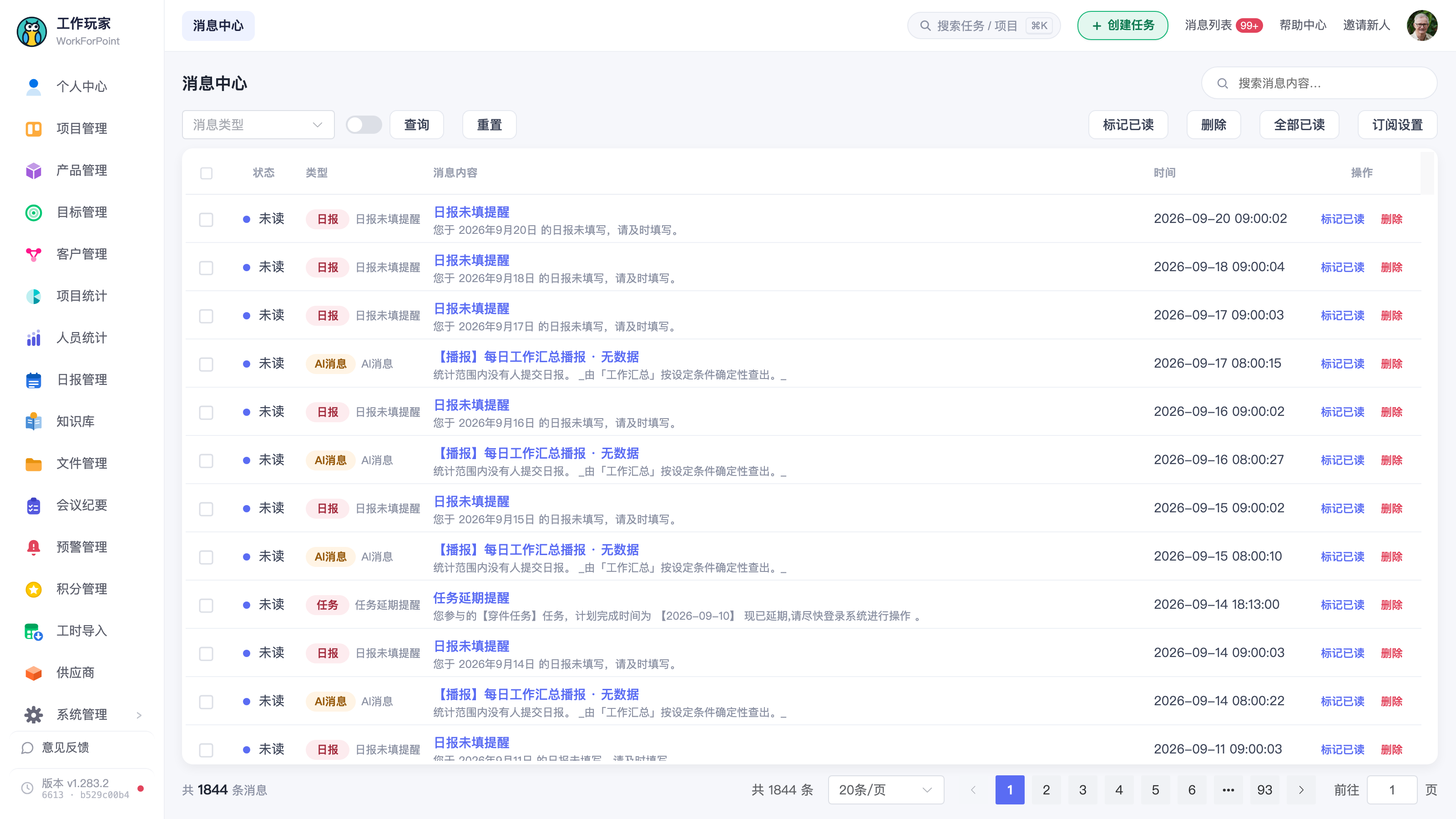Click the 意见反馈 chat bubble icon
This screenshot has width=1456, height=819.
(27, 747)
